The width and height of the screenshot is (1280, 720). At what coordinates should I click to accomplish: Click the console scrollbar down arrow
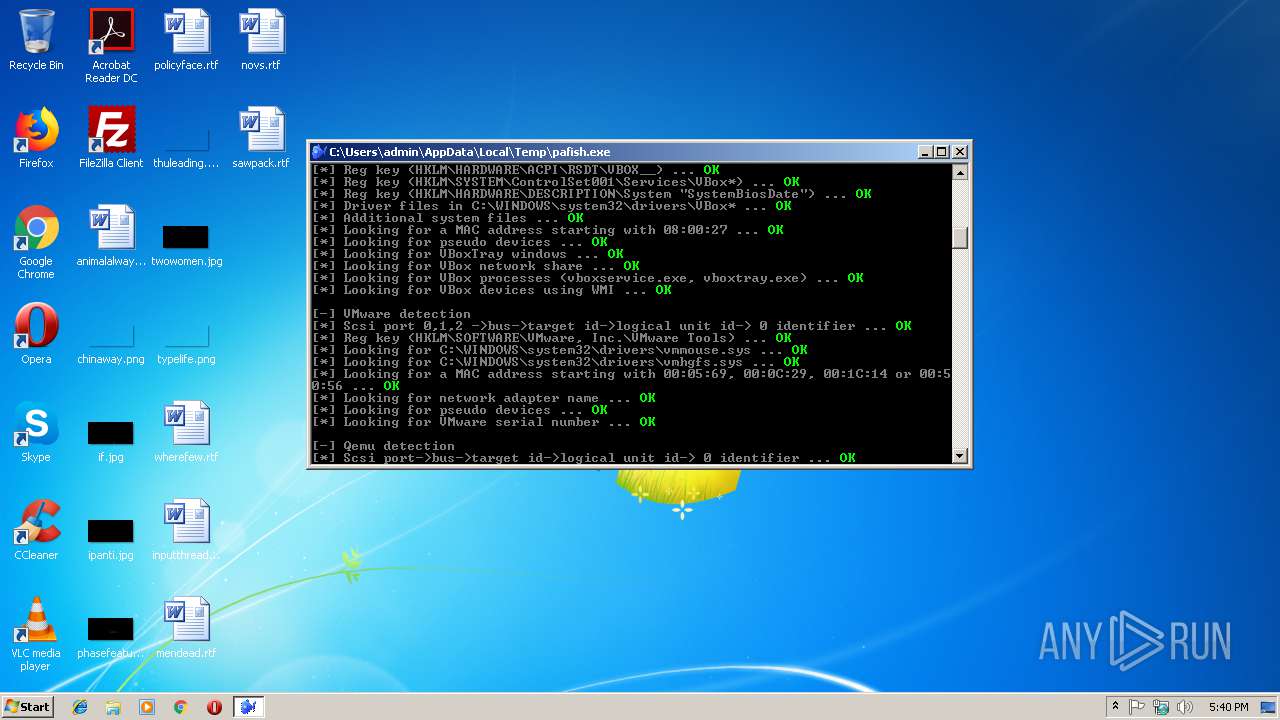pos(960,456)
